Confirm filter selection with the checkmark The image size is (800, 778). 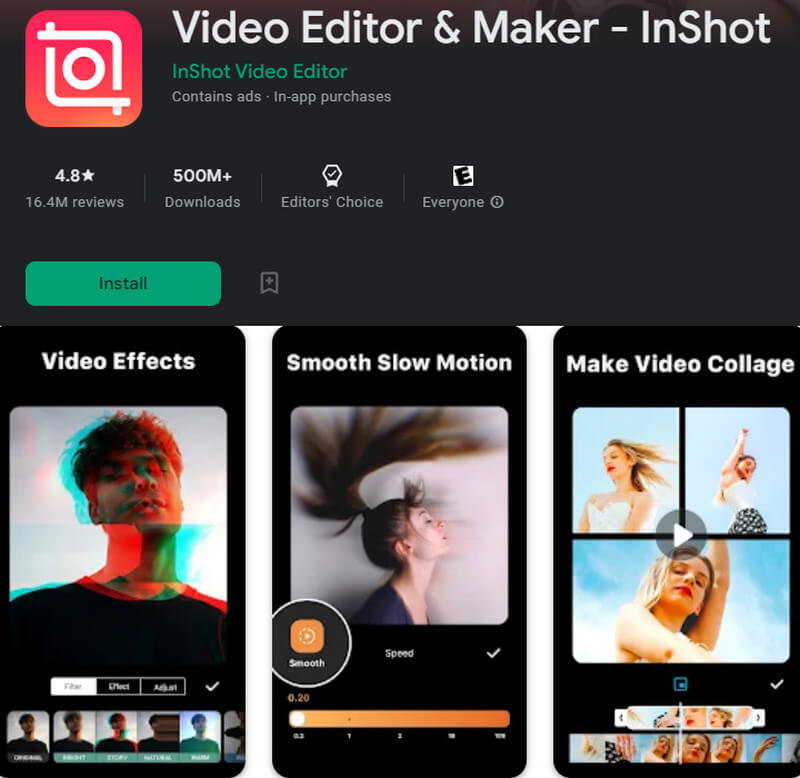click(213, 686)
